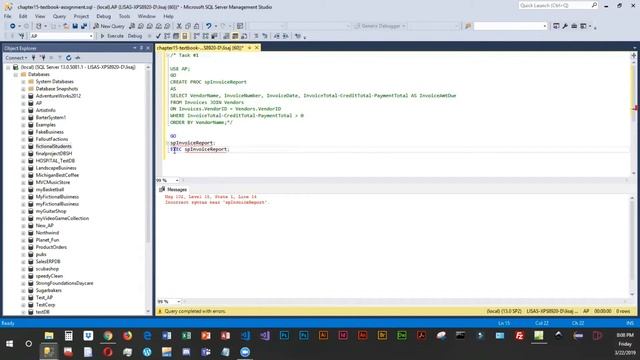Open Firefox from the taskbar
Image resolution: width=640 pixels, height=360 pixels.
coord(127,336)
